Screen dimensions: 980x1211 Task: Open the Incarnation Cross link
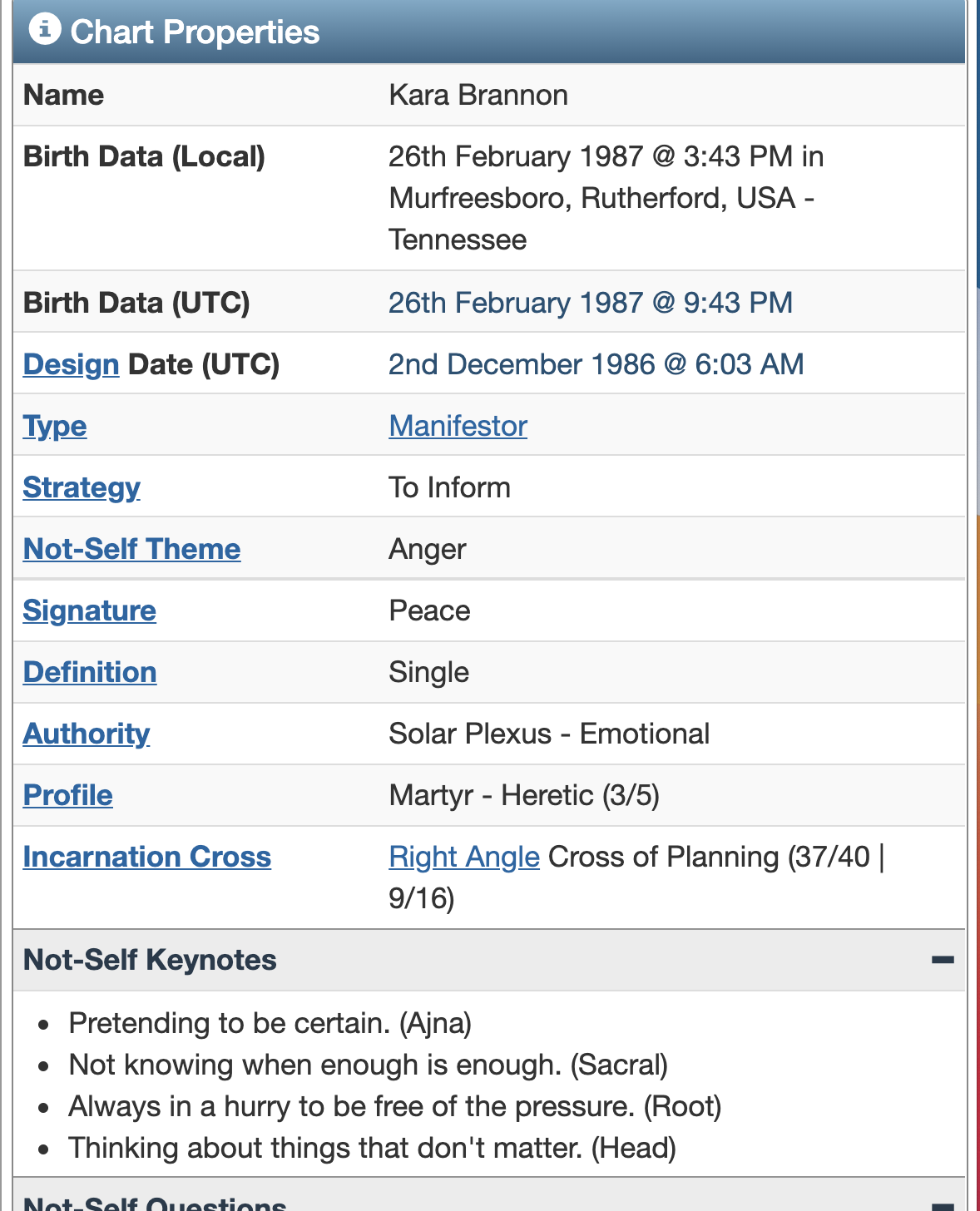tap(147, 857)
